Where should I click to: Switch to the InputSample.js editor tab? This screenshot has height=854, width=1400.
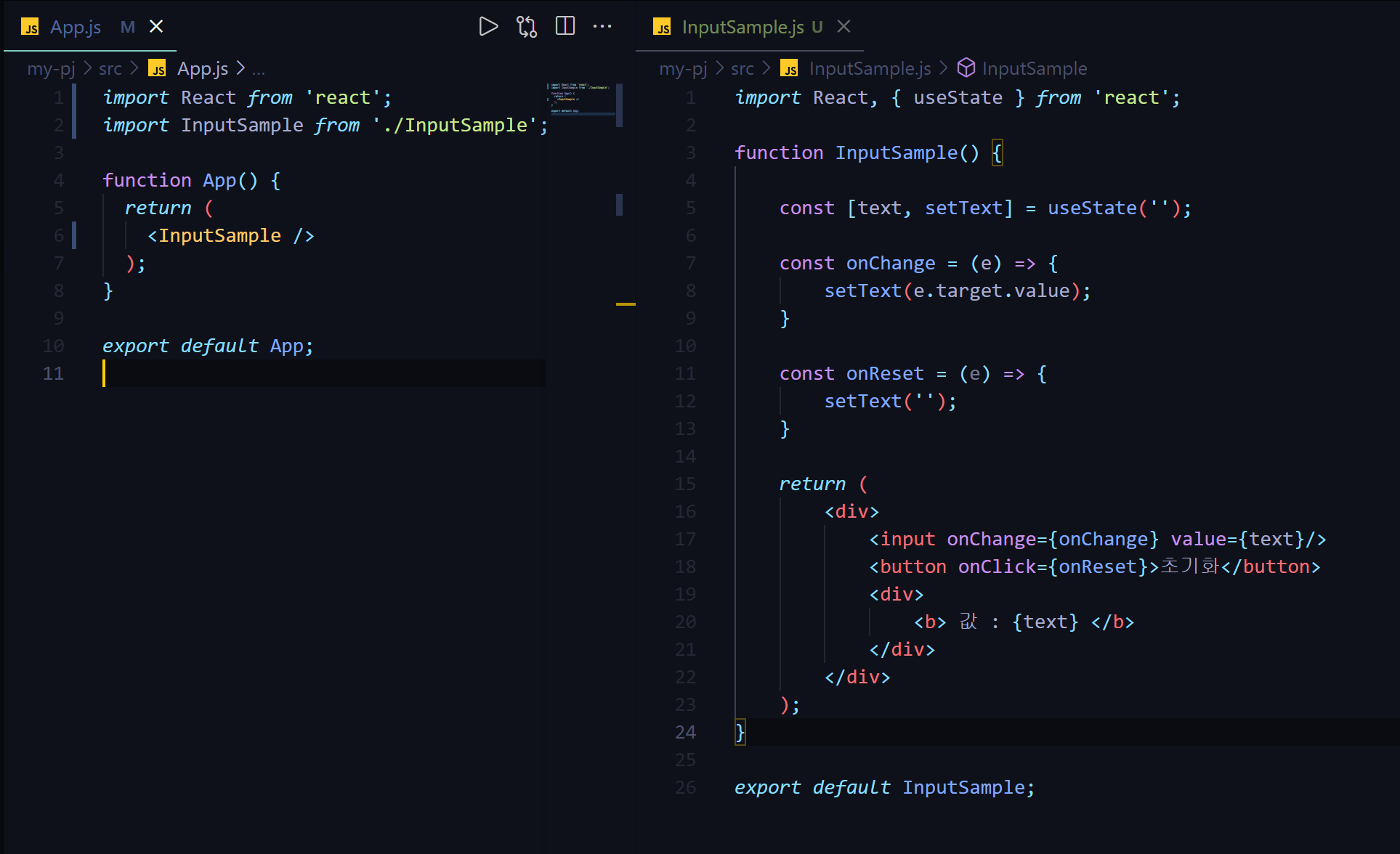pos(742,28)
